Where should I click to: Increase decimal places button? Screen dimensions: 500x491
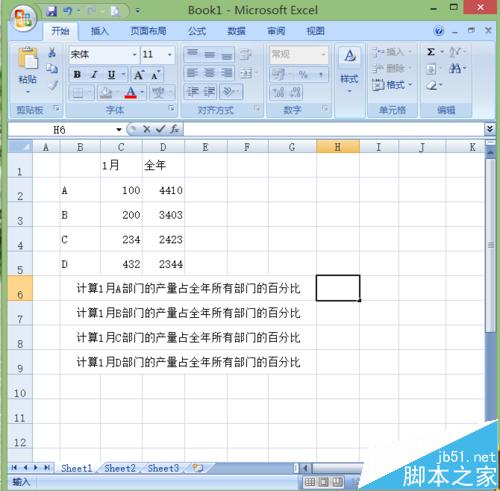pyautogui.click(x=279, y=92)
